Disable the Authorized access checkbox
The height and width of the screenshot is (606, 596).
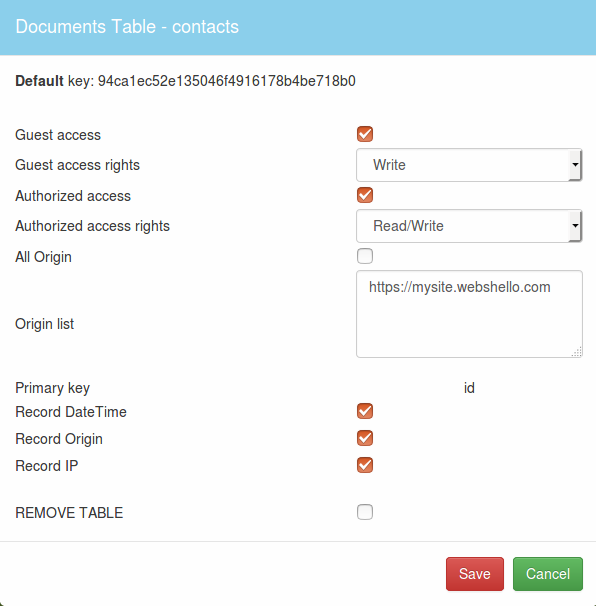365,195
